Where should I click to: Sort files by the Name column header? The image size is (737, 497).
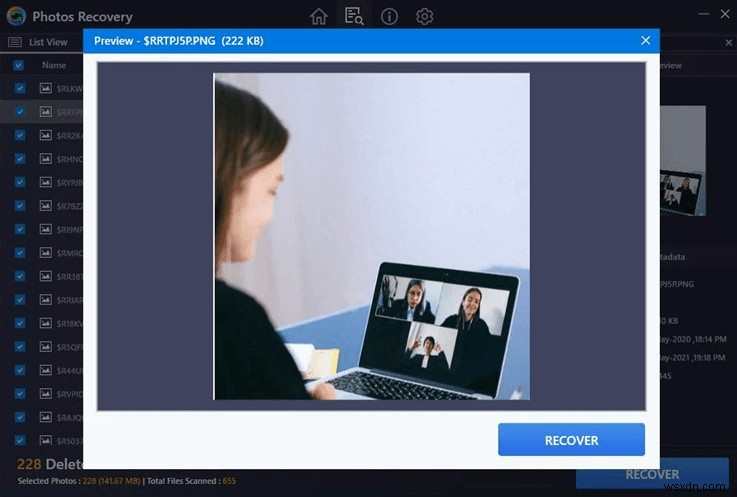54,65
